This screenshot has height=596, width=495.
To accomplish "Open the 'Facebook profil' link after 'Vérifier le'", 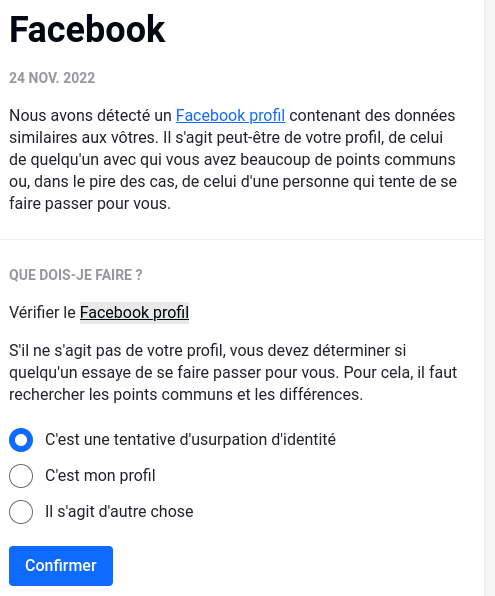I will tap(134, 313).
